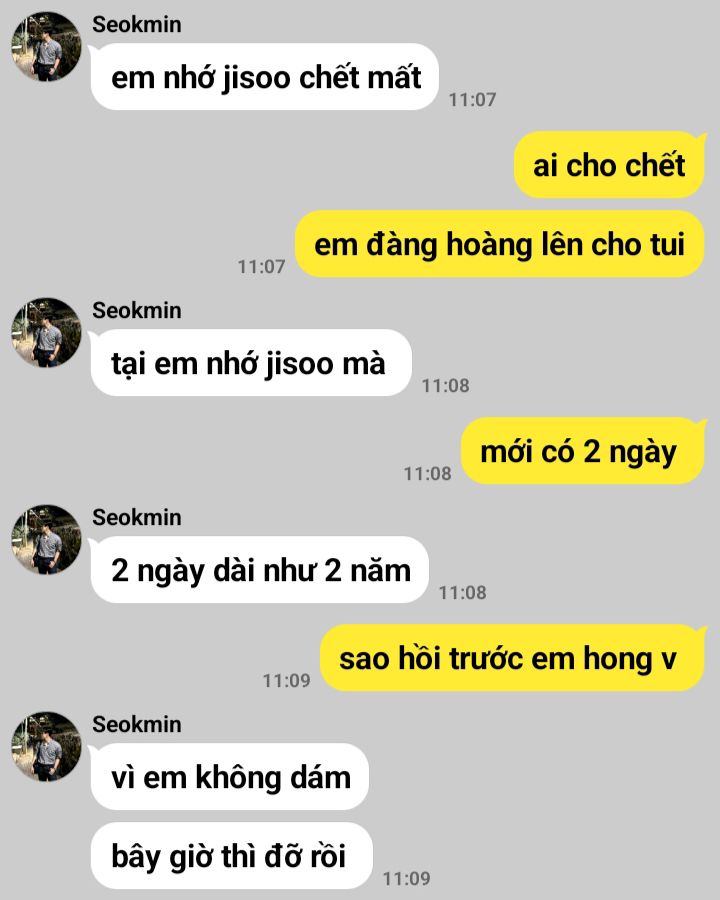Tap the yellow message 'mới có 2 ngày'
The width and height of the screenshot is (720, 900).
pos(583,451)
